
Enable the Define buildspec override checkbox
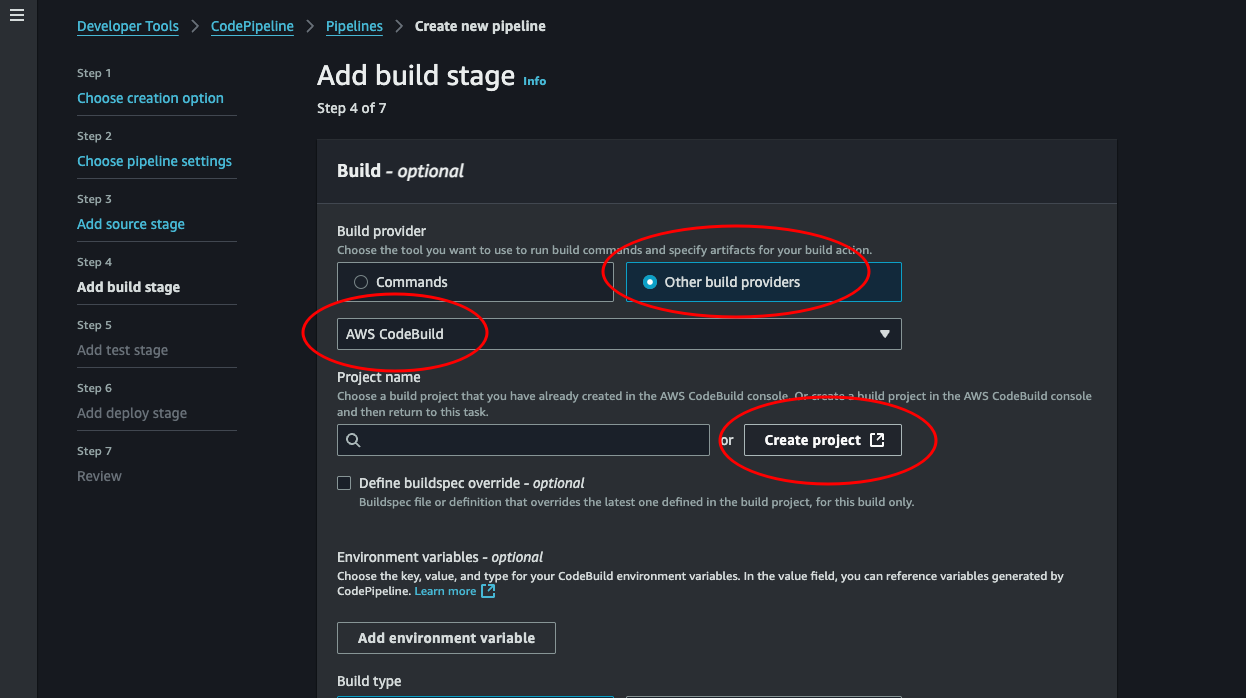343,482
